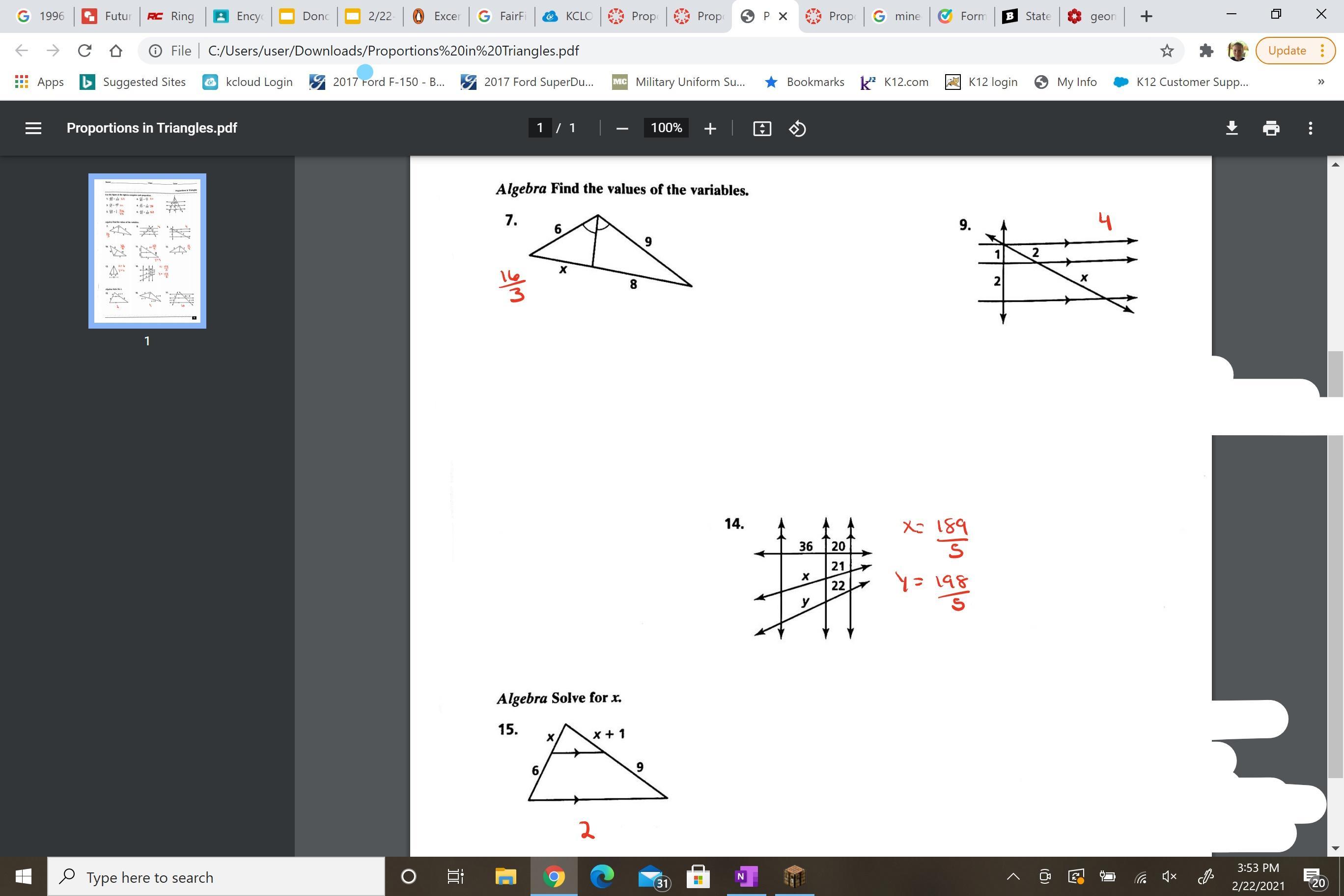Select the page 1 thumbnail
This screenshot has width=1344, height=896.
pyautogui.click(x=147, y=251)
